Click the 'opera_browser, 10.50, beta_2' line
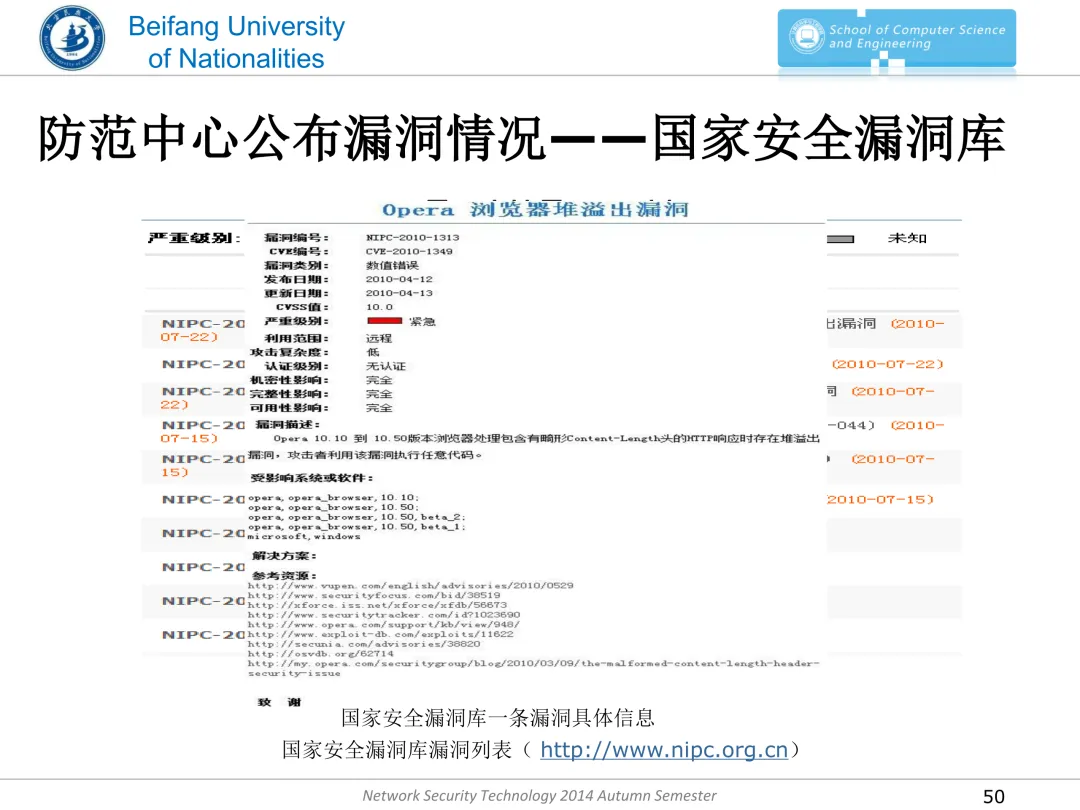Viewport: 1080px width, 810px height. point(357,517)
